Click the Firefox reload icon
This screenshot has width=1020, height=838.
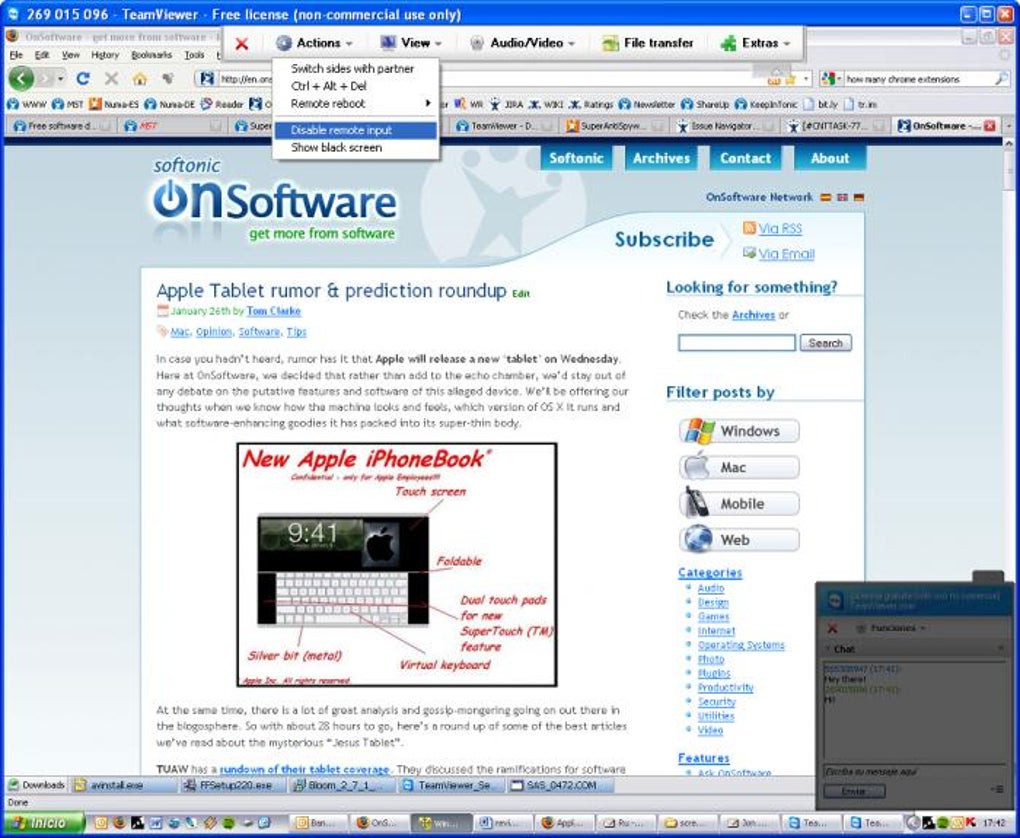pyautogui.click(x=83, y=79)
